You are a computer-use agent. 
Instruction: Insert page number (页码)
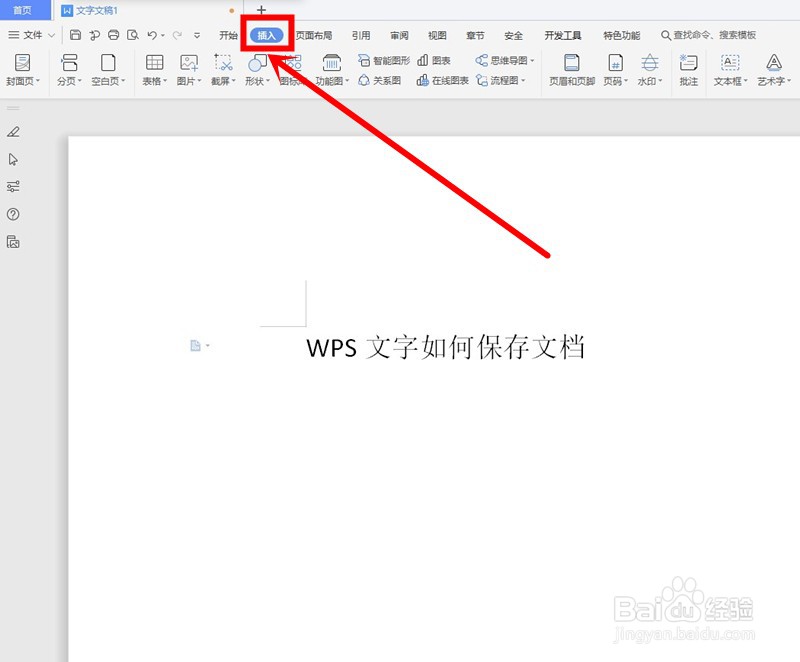(615, 69)
